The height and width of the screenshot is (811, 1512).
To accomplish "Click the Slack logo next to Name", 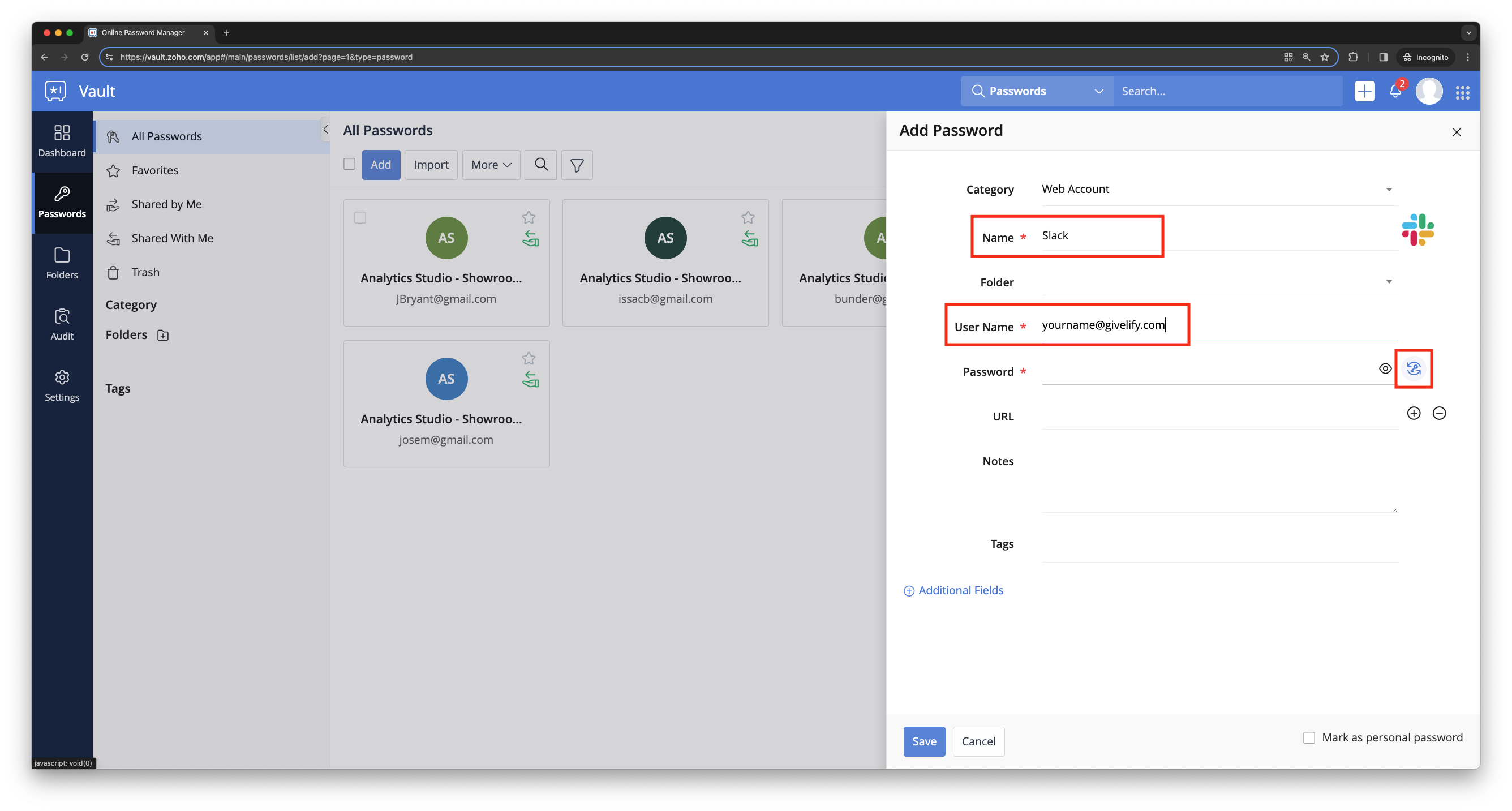I will (1417, 229).
